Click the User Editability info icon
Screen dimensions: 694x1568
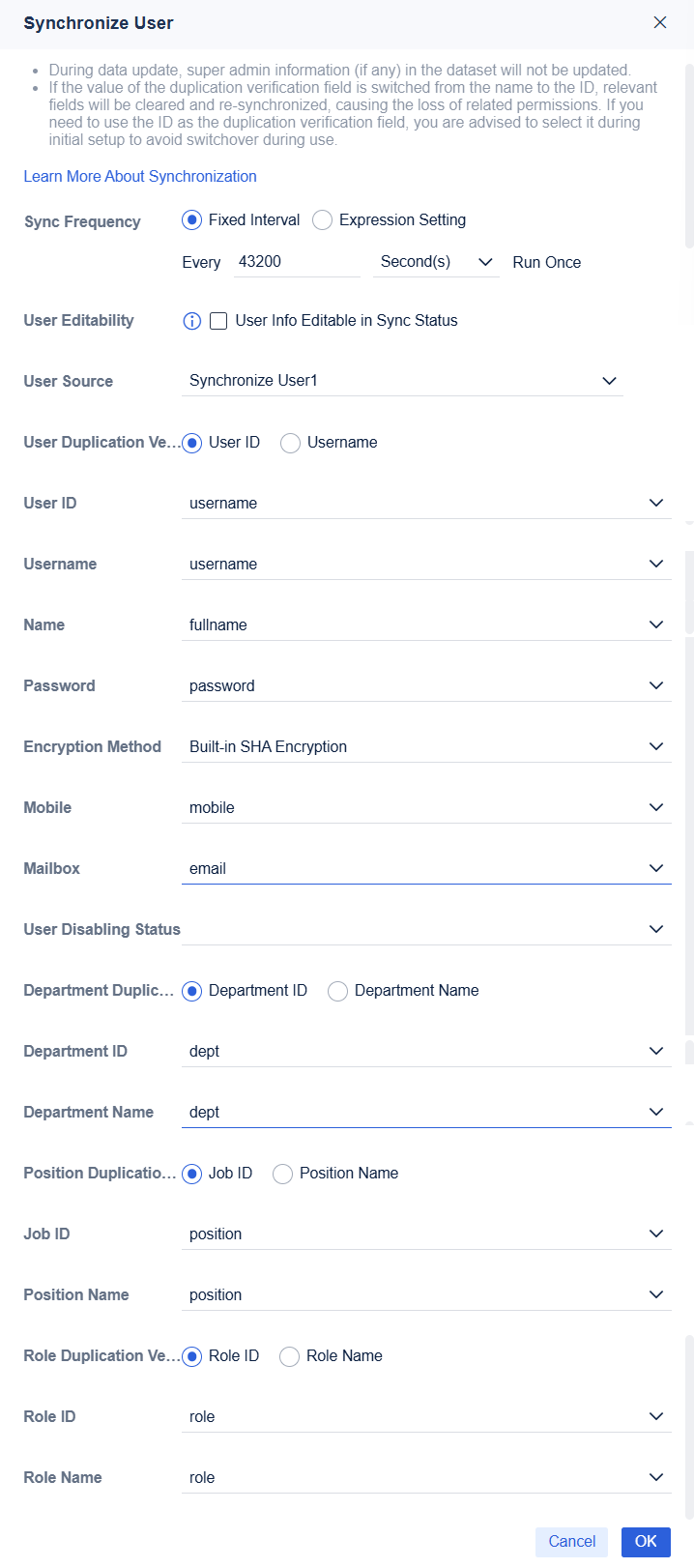pyautogui.click(x=191, y=320)
